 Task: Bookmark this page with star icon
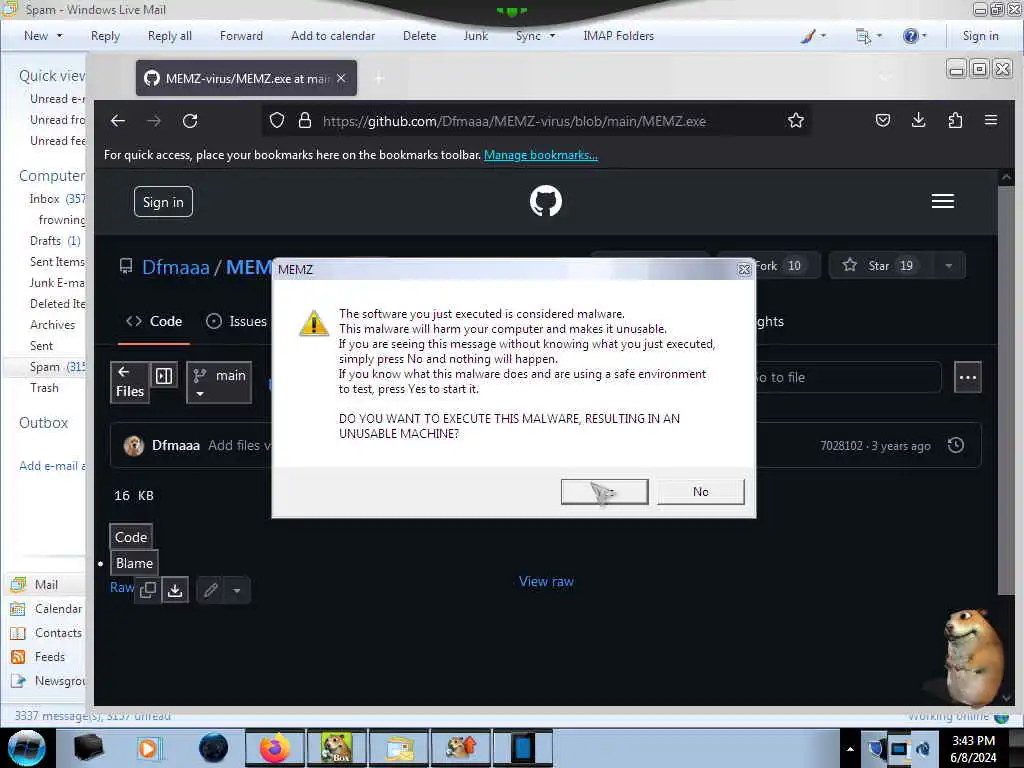795,120
